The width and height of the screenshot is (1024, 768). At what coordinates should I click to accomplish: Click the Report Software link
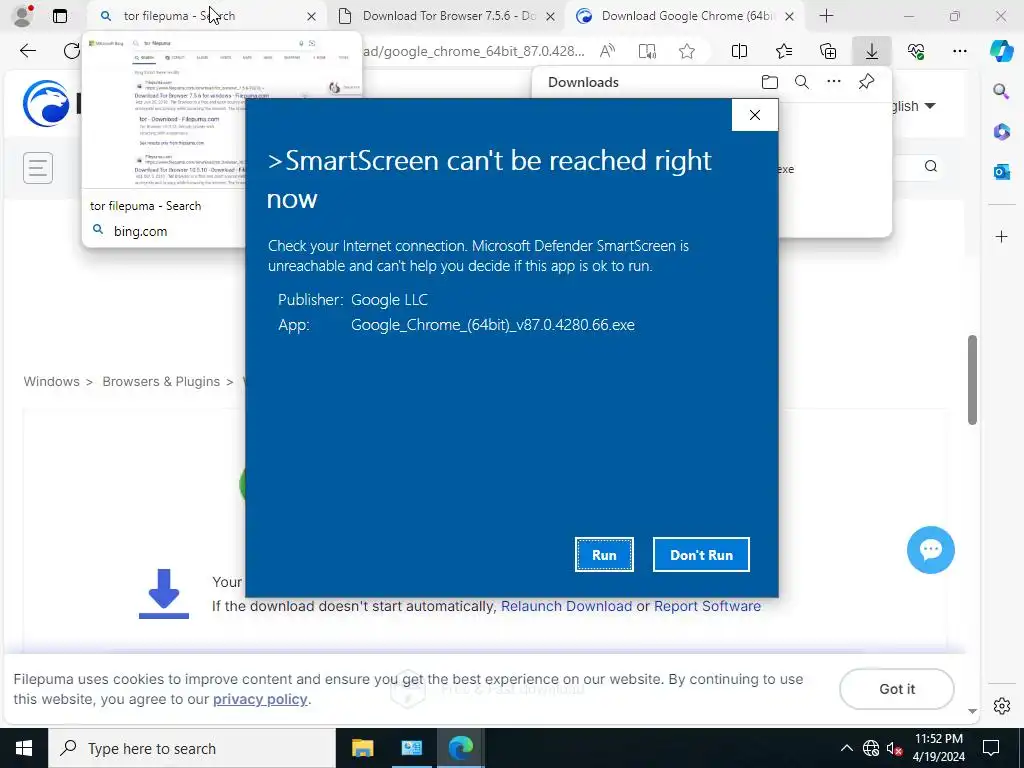tap(707, 606)
